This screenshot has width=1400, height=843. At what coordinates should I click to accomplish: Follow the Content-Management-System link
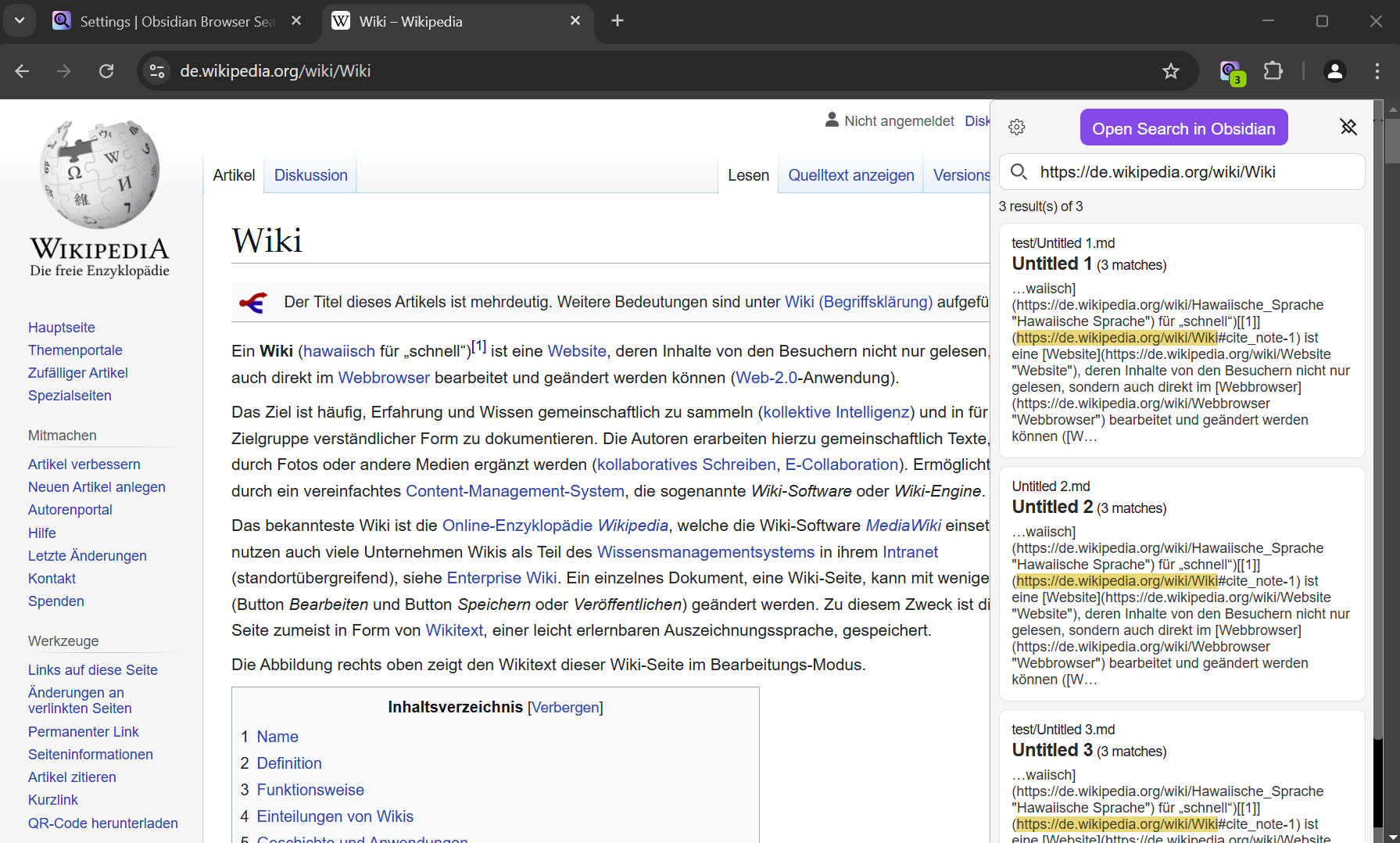(x=515, y=491)
